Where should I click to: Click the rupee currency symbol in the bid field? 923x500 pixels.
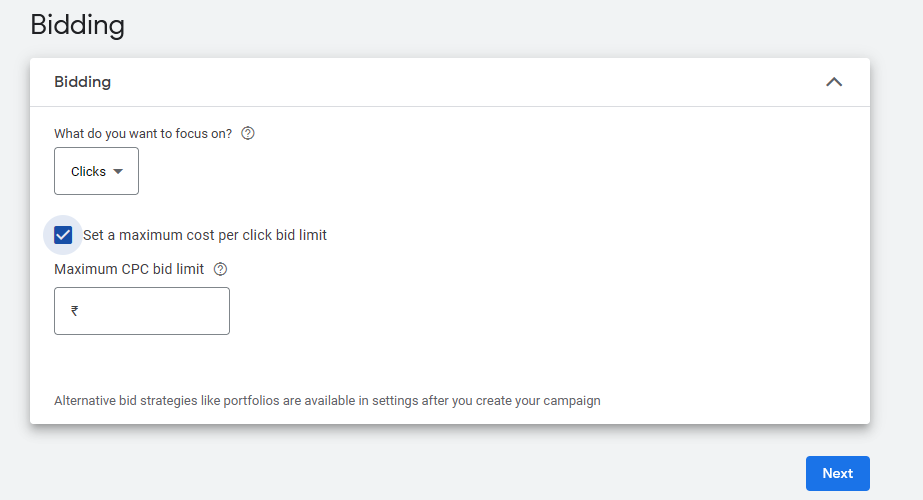click(x=75, y=311)
